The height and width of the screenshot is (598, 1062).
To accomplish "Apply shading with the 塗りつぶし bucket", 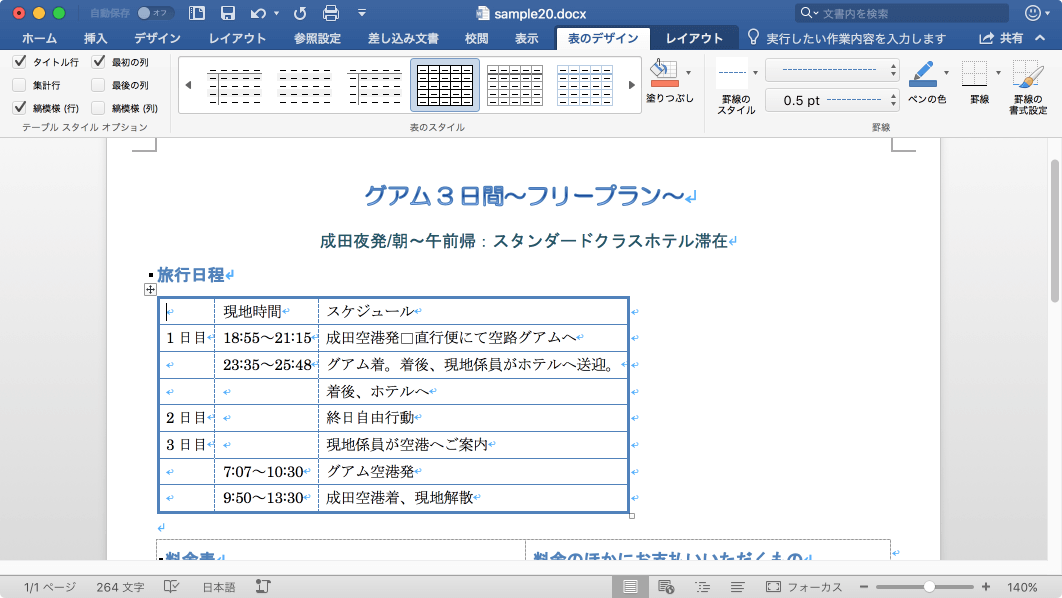I will [x=664, y=73].
